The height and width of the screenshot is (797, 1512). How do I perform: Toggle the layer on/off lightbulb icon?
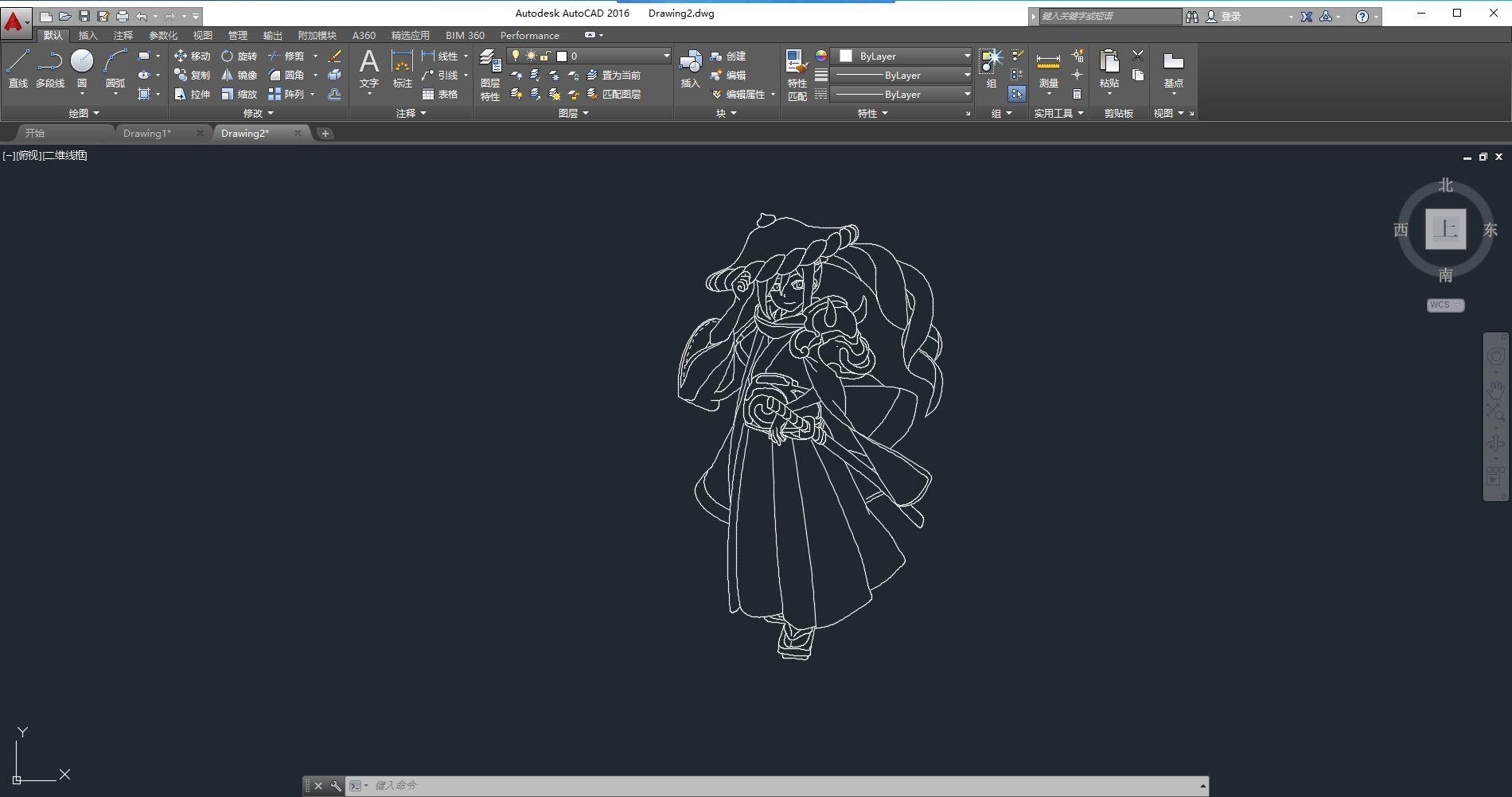coord(516,56)
